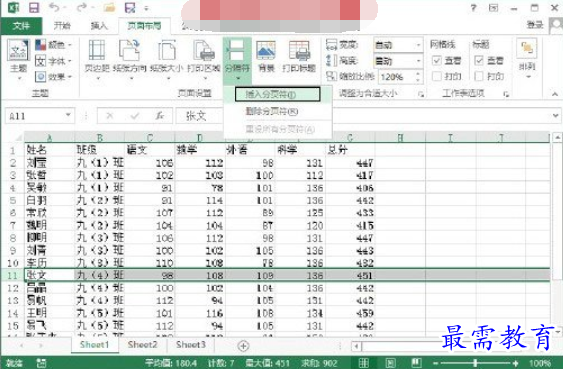Click the Save icon in quick access toolbar

click(x=34, y=8)
